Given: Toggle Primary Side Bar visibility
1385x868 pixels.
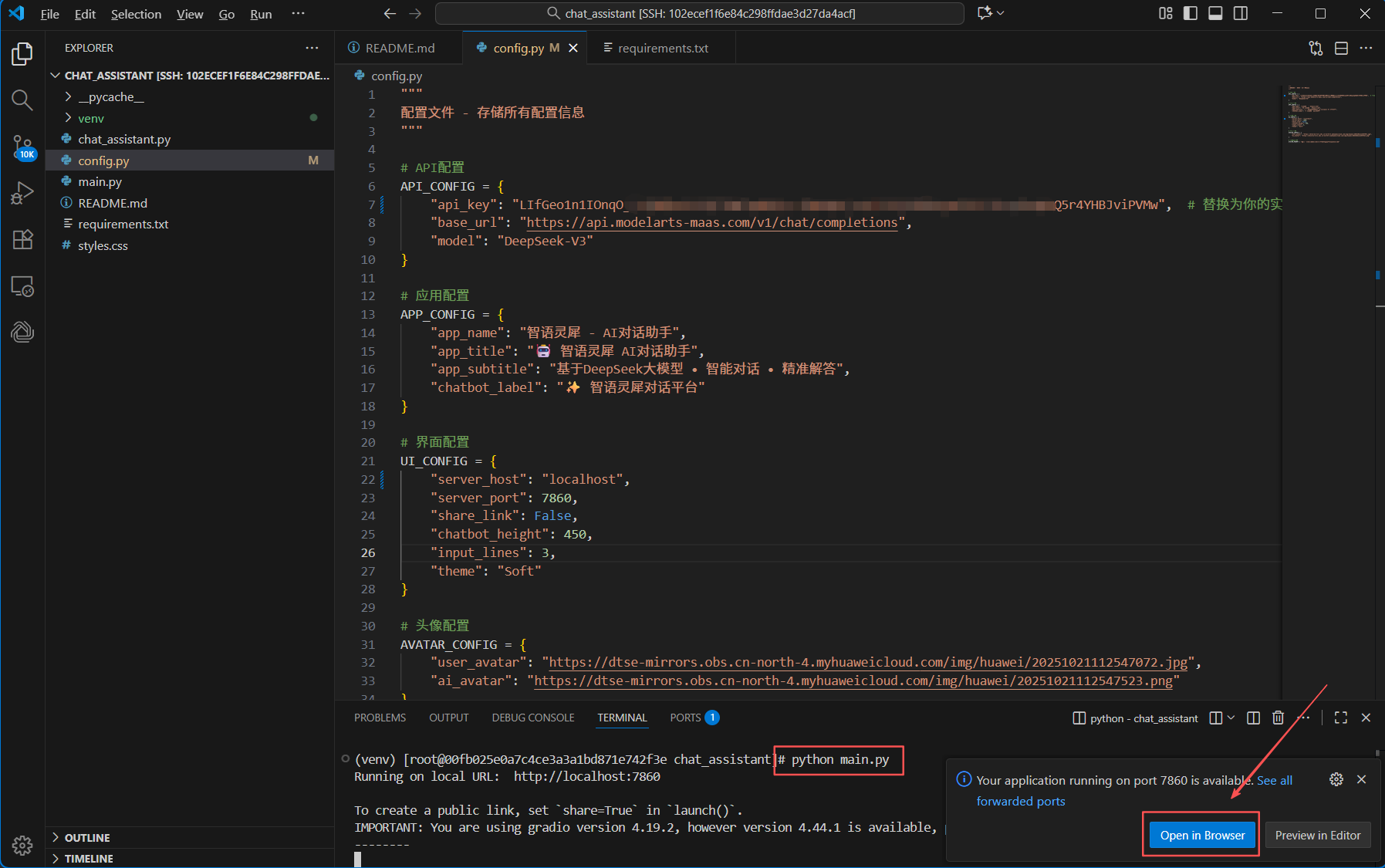Looking at the screenshot, I should pos(1191,13).
